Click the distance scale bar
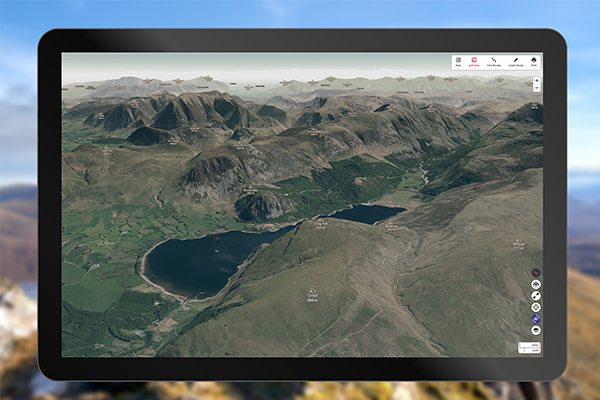Image resolution: width=600 pixels, height=400 pixels. coord(529,347)
